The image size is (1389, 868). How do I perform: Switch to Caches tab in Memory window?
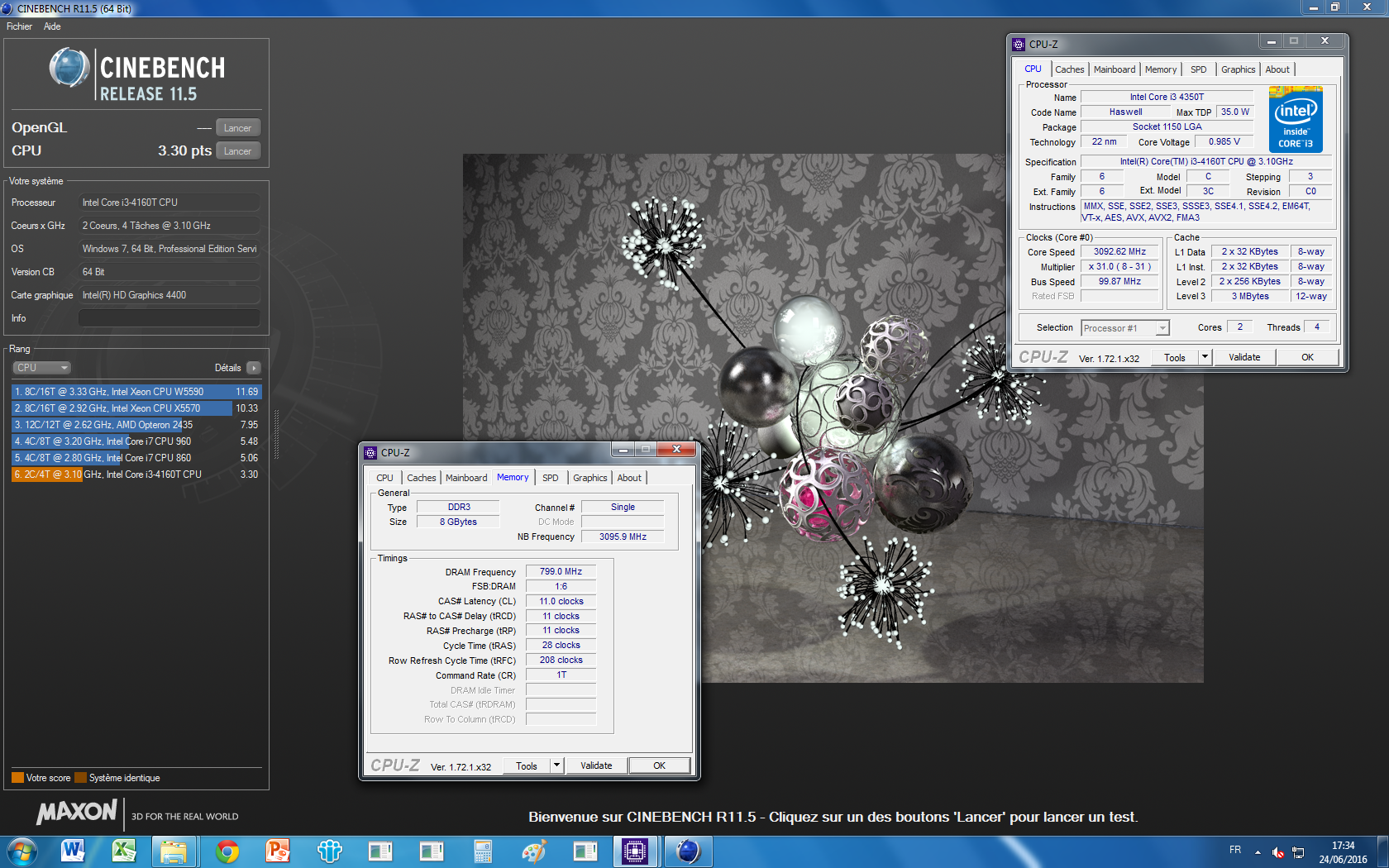421,478
